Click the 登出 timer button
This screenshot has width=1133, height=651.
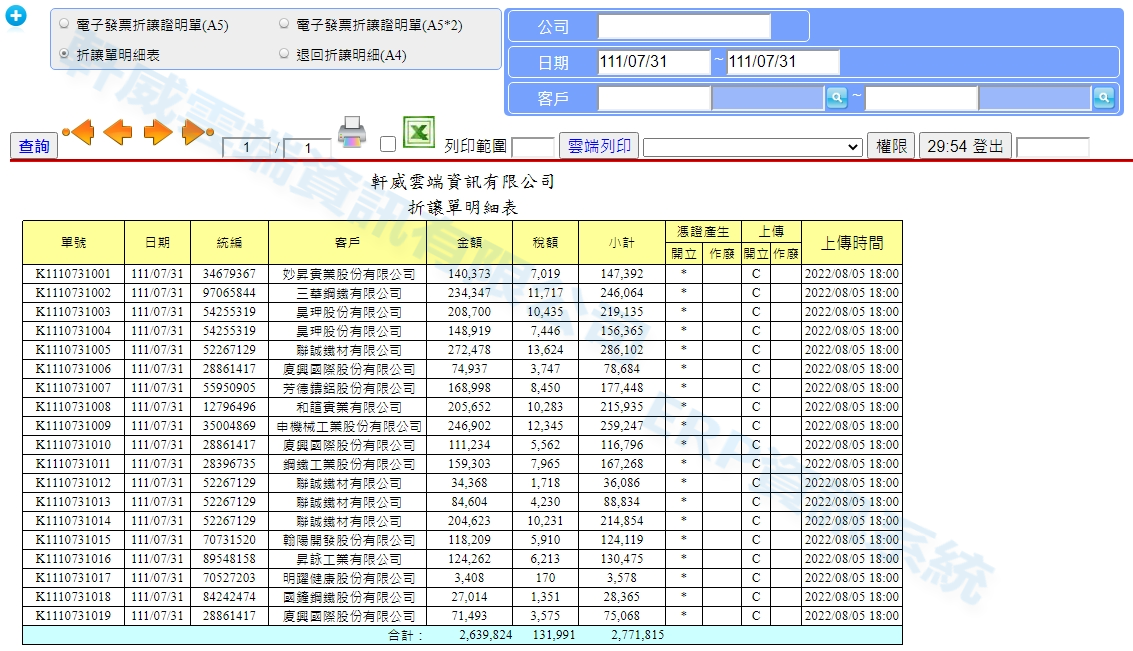(x=965, y=146)
